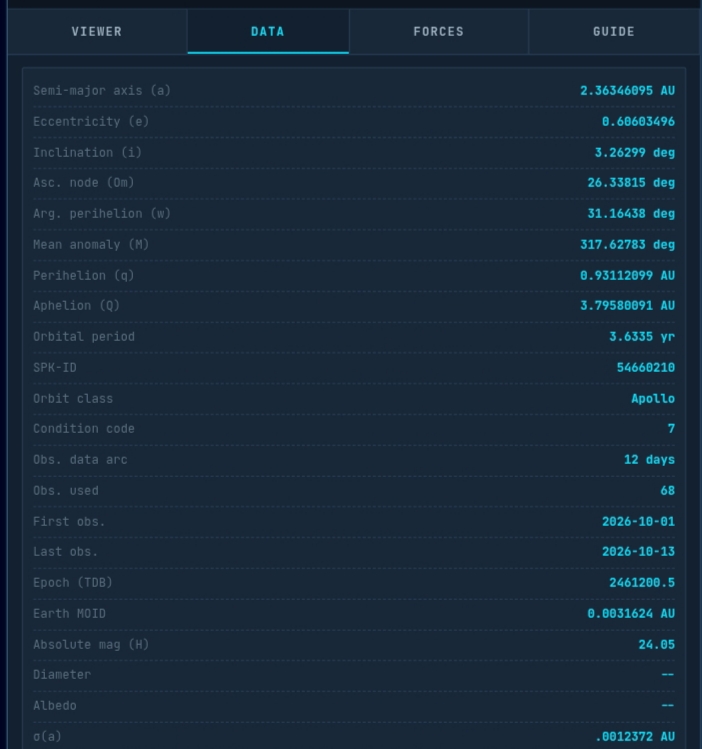Screen dimensions: 702x749
Task: Click the aphelion value 3.79580091 AU
Action: 627,306
